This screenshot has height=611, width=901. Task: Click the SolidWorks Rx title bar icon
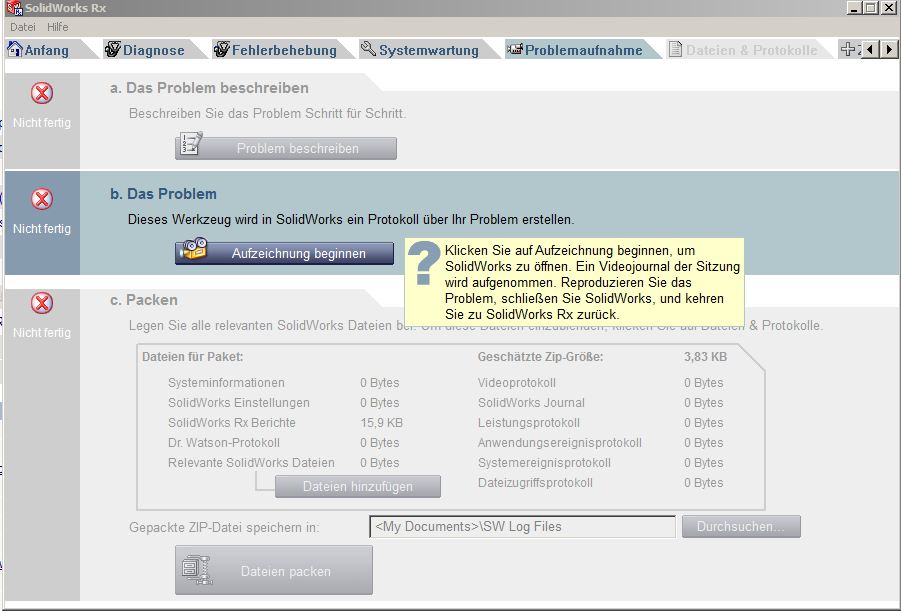[x=14, y=8]
